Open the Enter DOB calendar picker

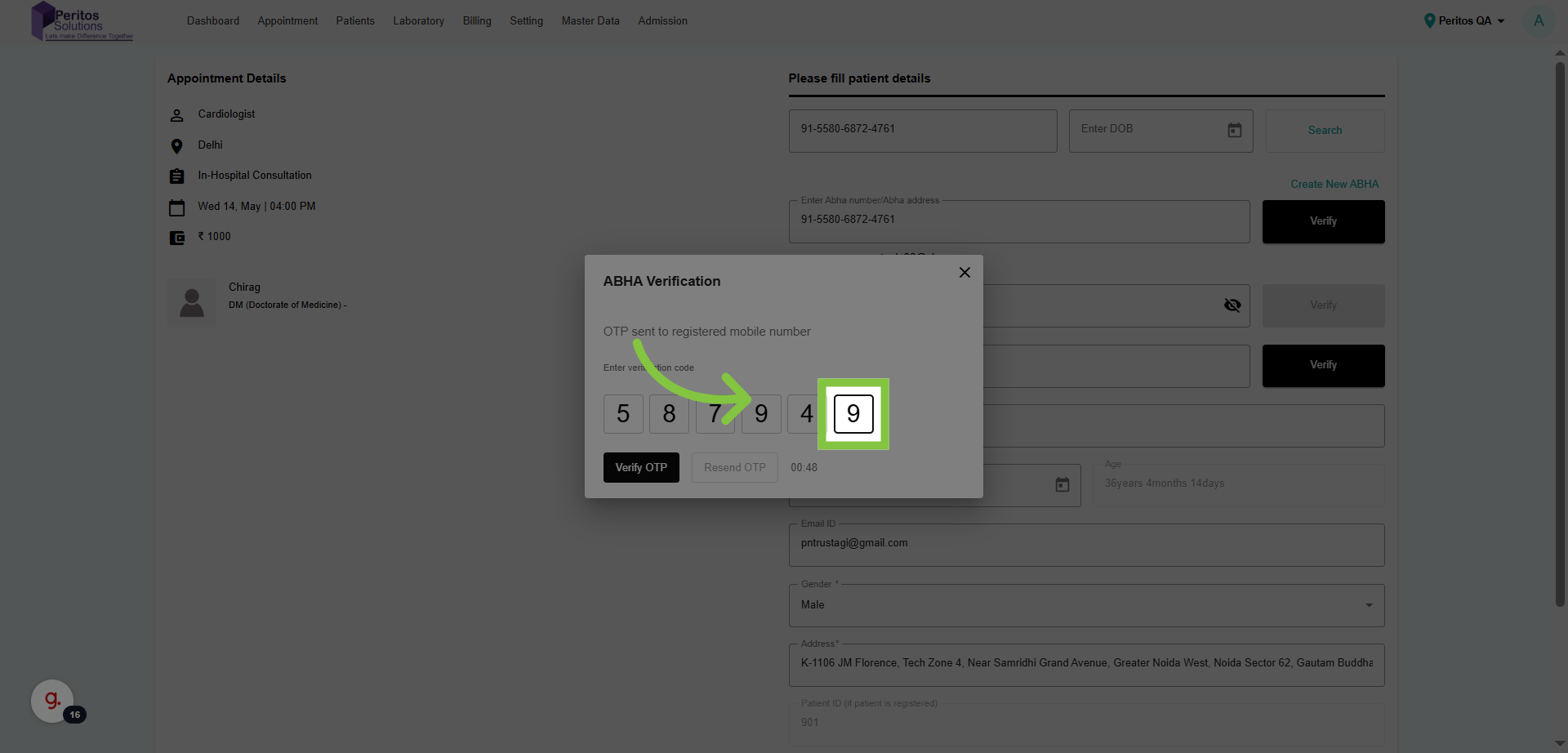coord(1234,131)
